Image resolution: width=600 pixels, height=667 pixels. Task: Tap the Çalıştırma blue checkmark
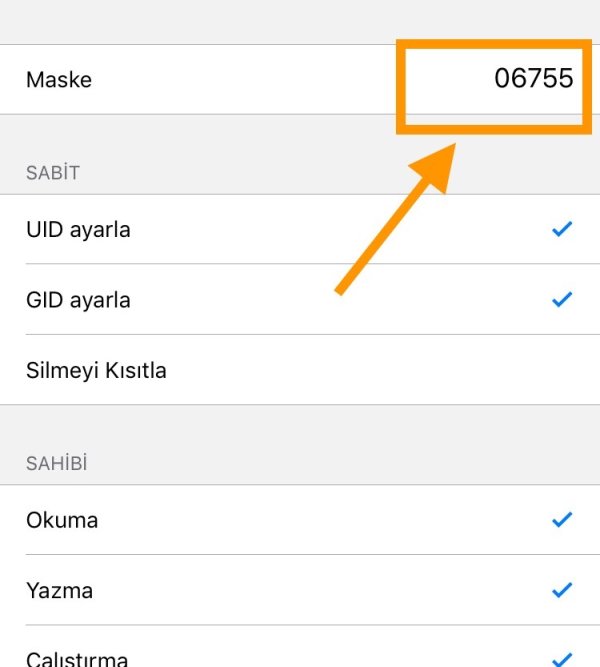pos(562,657)
